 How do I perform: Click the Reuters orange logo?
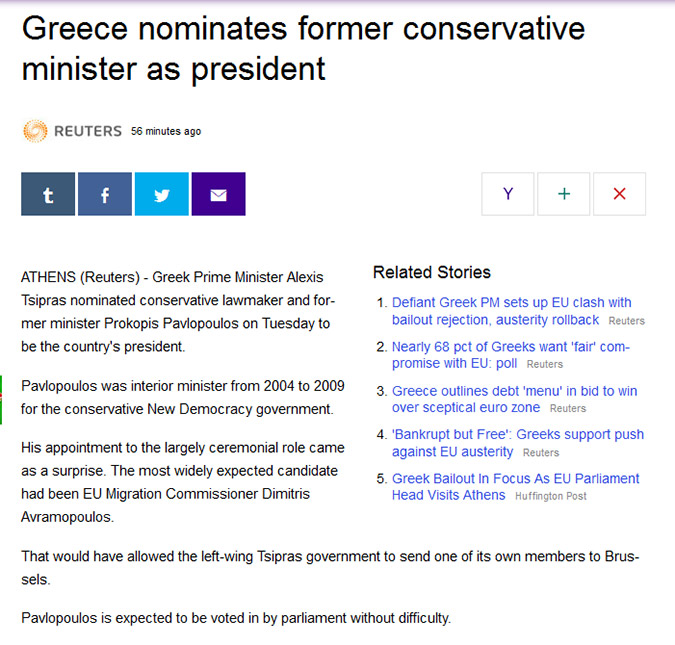[35, 131]
